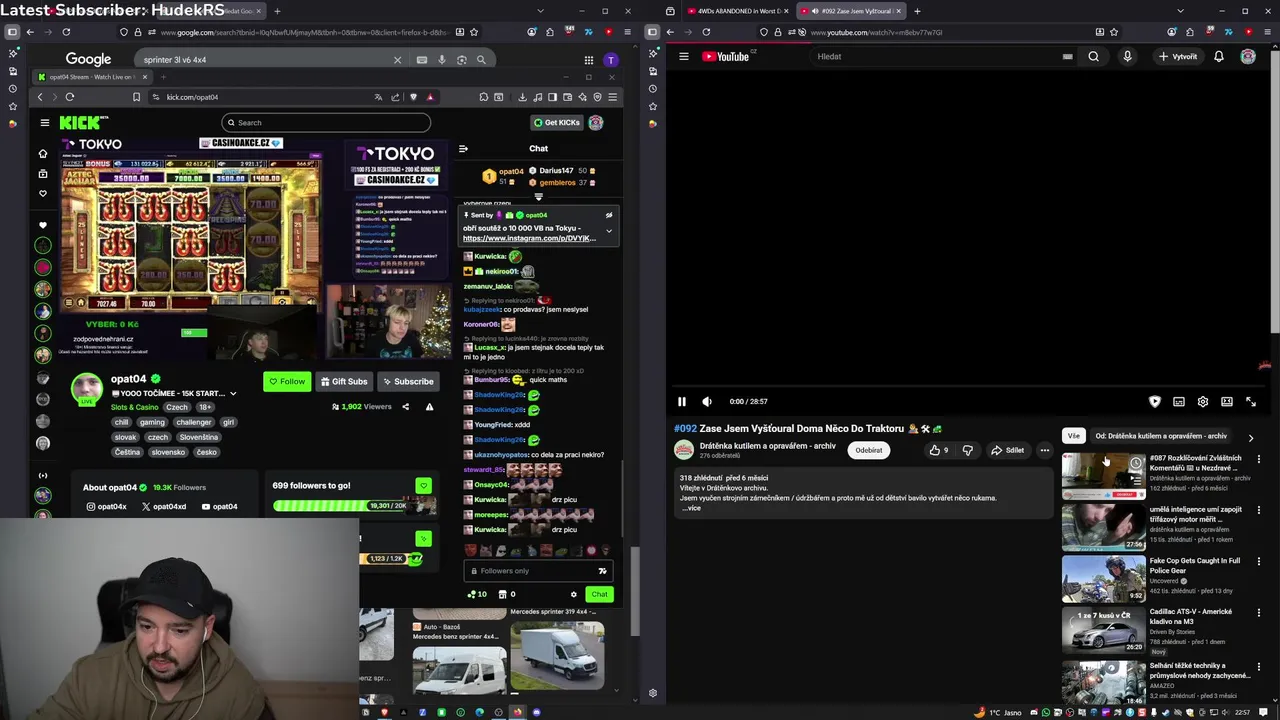
Task: Open YouTube player settings gear
Action: coord(1203,401)
